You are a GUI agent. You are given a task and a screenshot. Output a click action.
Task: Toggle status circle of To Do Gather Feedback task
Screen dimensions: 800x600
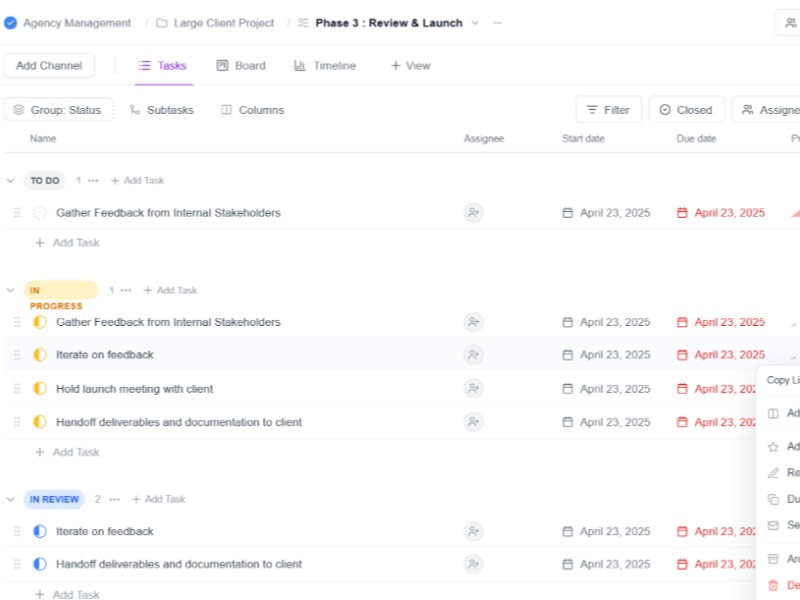tap(40, 213)
